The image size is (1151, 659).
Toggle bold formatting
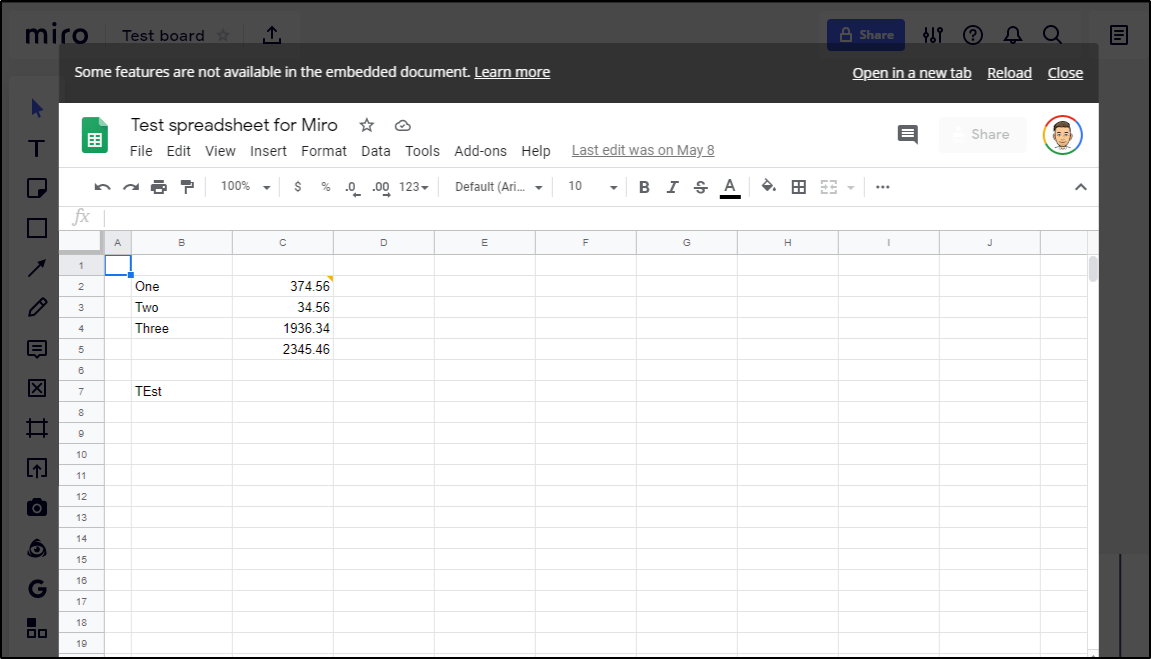[644, 187]
